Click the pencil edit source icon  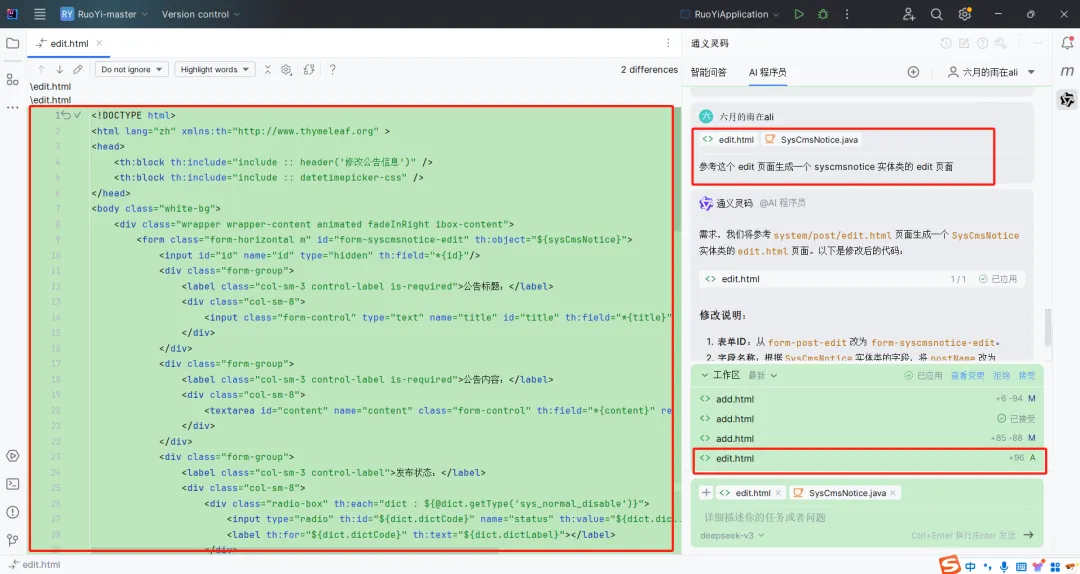tap(78, 70)
